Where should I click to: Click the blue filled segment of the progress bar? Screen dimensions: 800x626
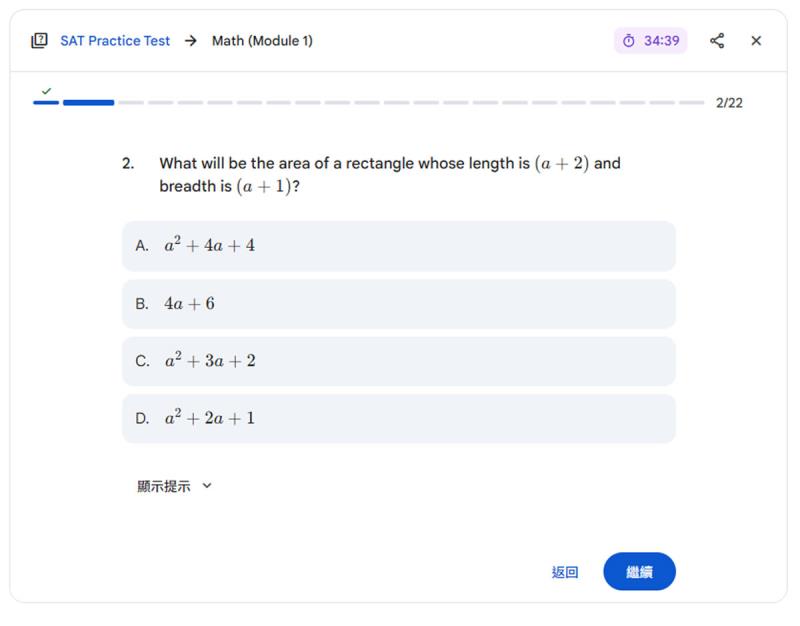pos(88,101)
